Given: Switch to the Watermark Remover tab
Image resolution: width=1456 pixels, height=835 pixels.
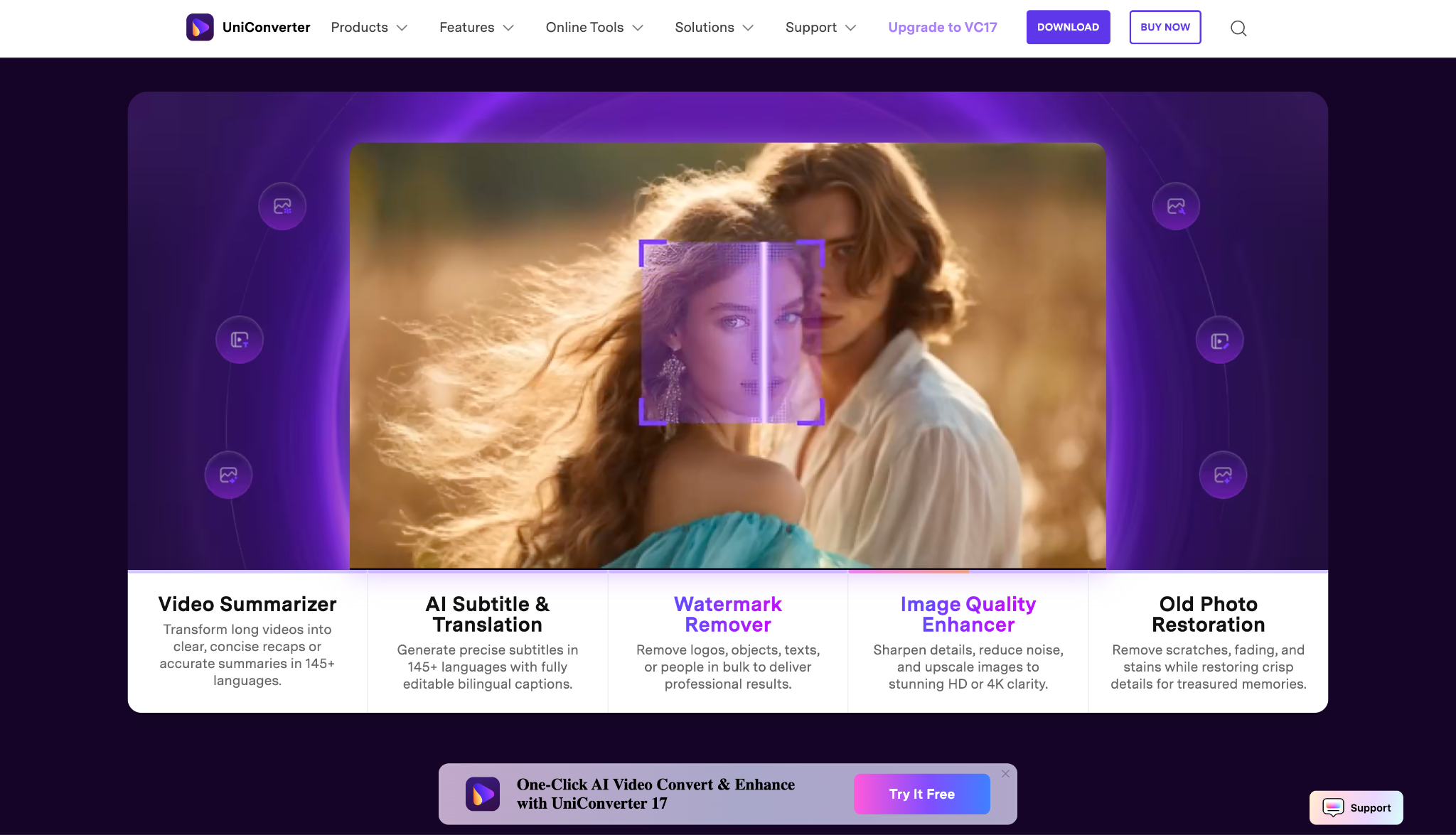Looking at the screenshot, I should pos(727,640).
